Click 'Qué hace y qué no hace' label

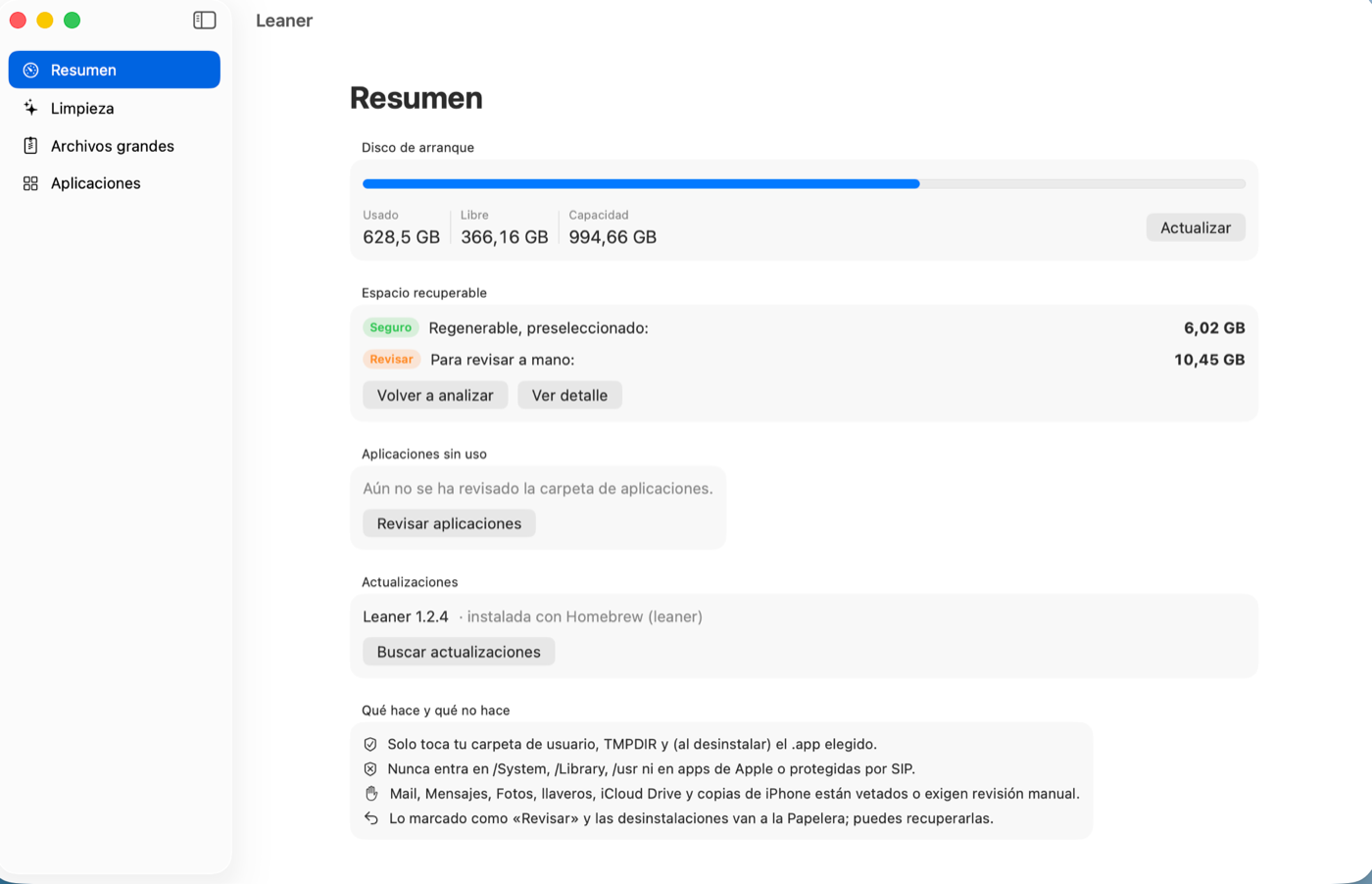[x=436, y=711]
